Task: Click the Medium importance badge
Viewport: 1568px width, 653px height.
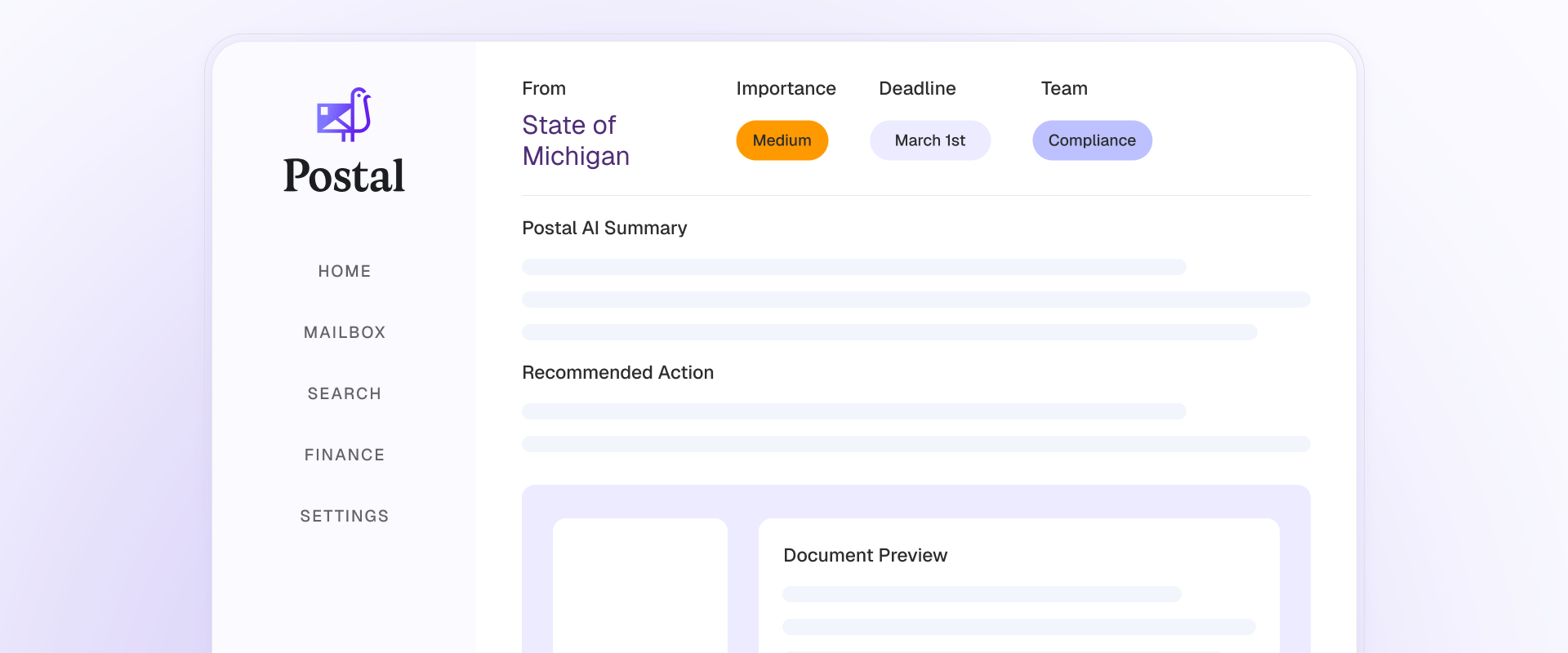Action: point(782,140)
